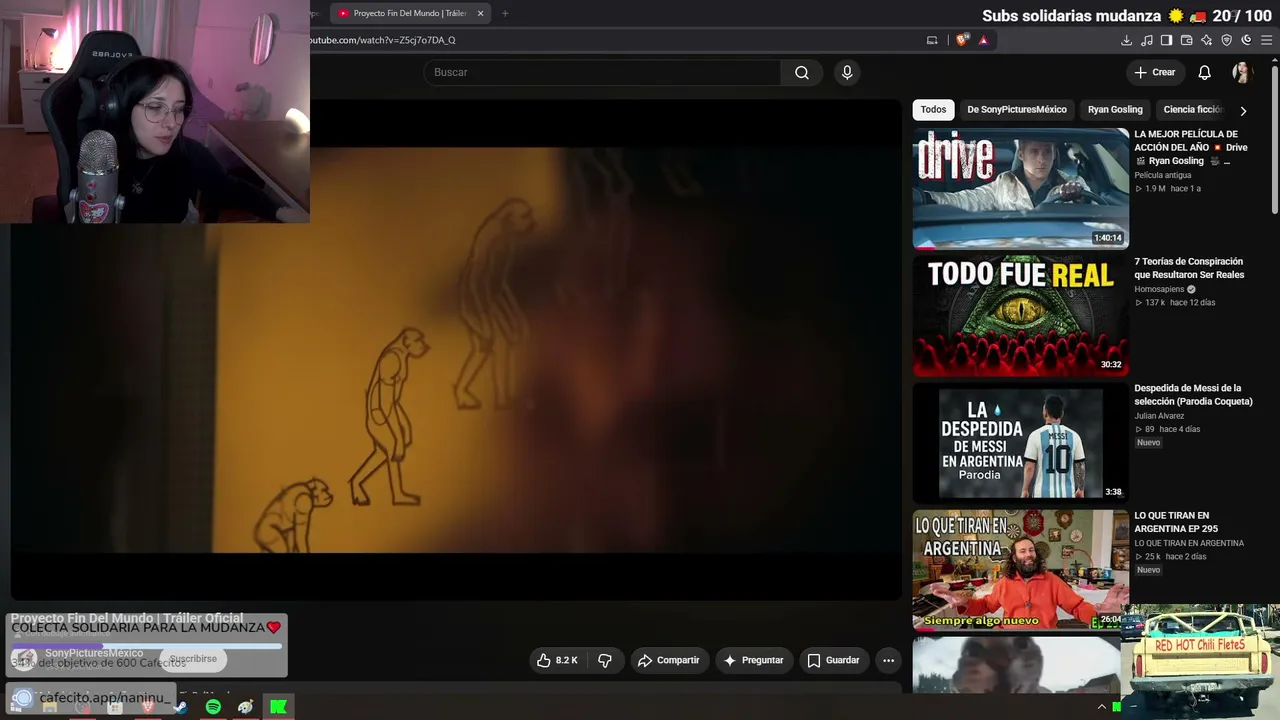1280x720 pixels.
Task: Select the De SonyPicturesMéxico filter chip
Action: (x=1017, y=110)
